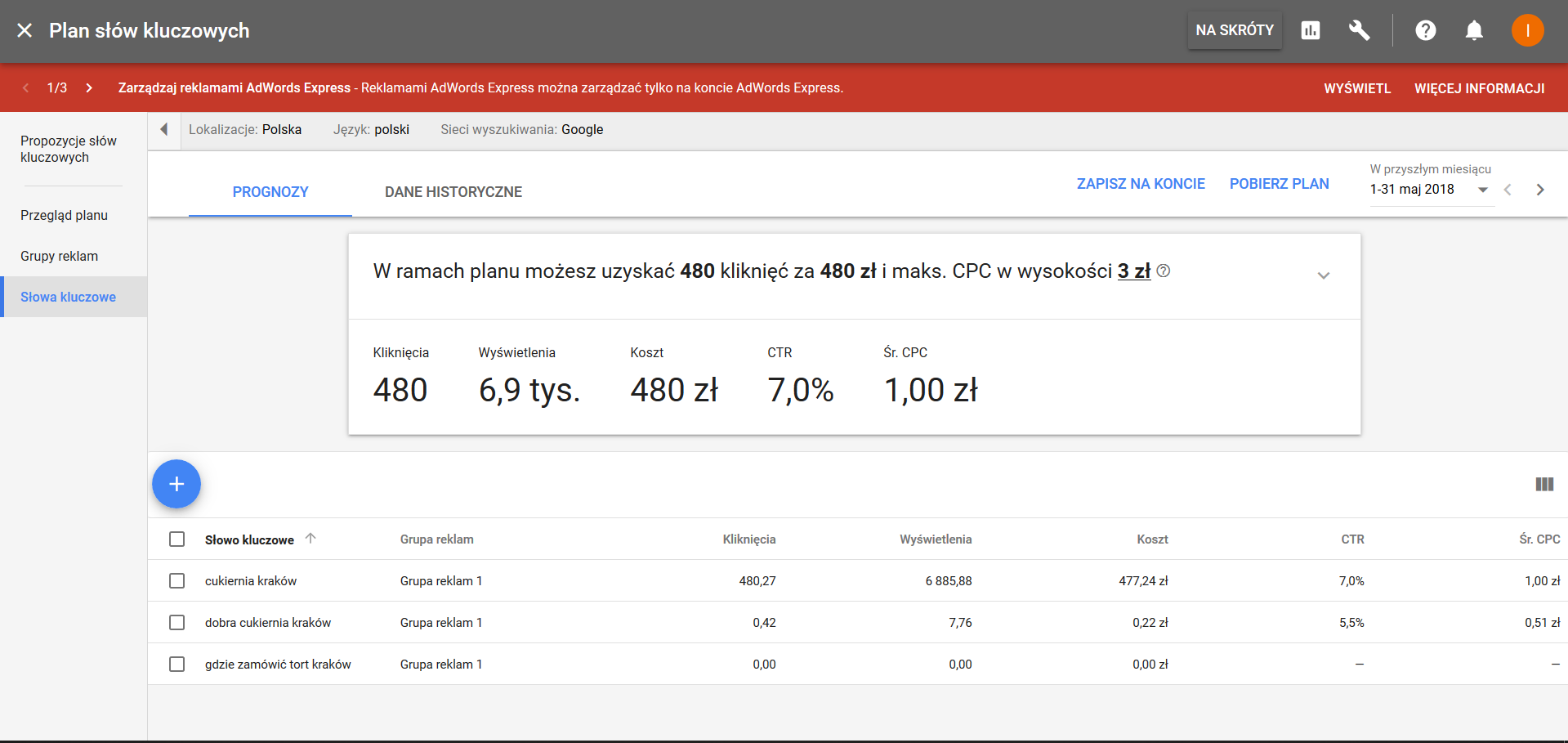The width and height of the screenshot is (1568, 743).
Task: Sort table by Kliknięcia column header
Action: coord(749,539)
